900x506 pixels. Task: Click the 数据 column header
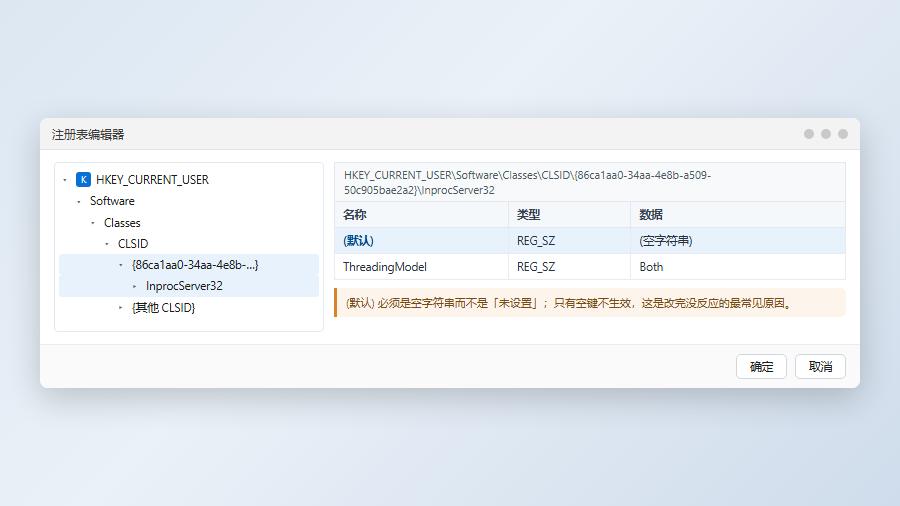pos(738,215)
